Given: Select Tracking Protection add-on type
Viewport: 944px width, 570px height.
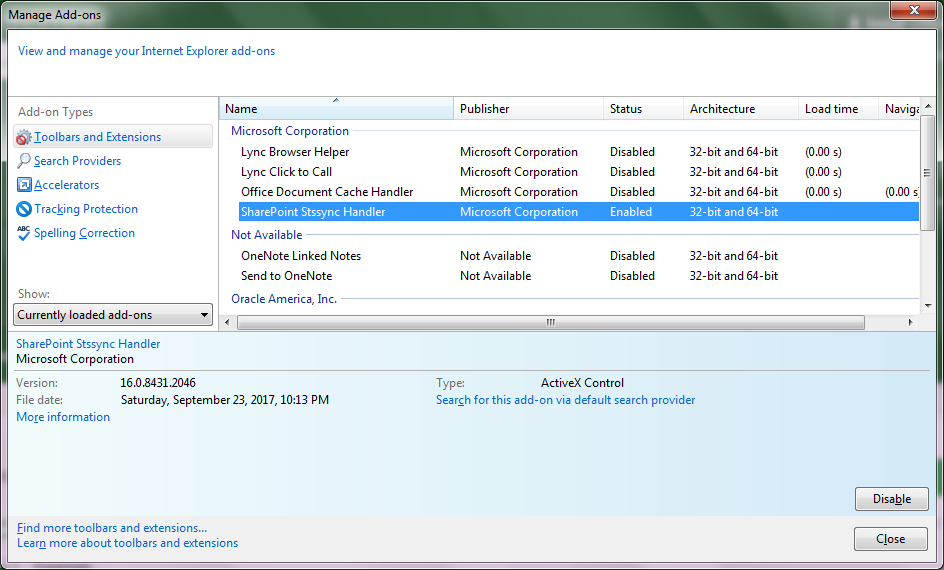Looking at the screenshot, I should 85,209.
